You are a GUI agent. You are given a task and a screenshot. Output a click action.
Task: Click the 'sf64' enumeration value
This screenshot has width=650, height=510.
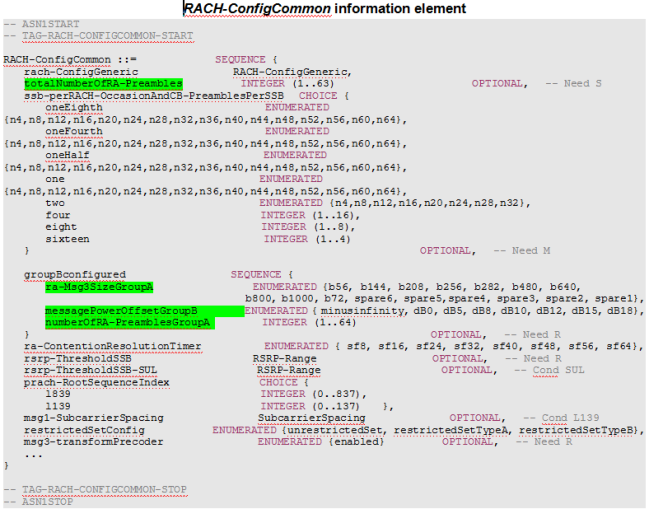619,347
